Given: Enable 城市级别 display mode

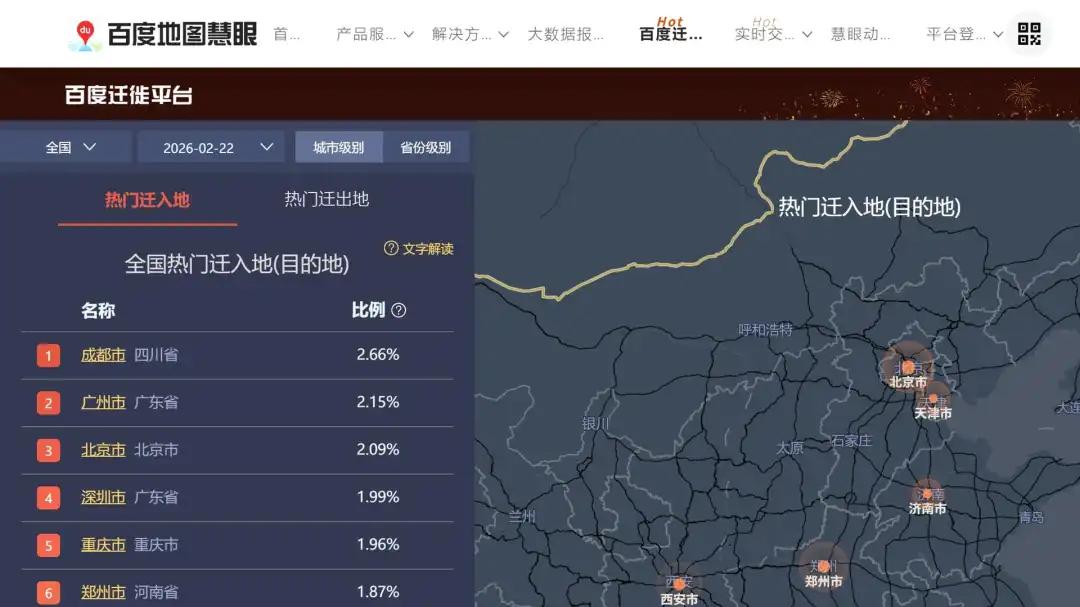Looking at the screenshot, I should [337, 146].
